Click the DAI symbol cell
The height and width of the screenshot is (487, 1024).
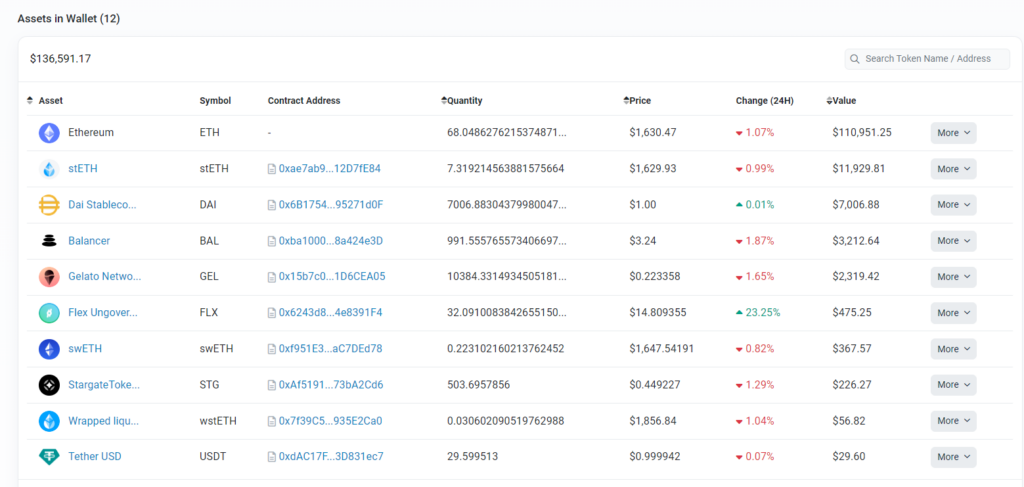pos(208,204)
